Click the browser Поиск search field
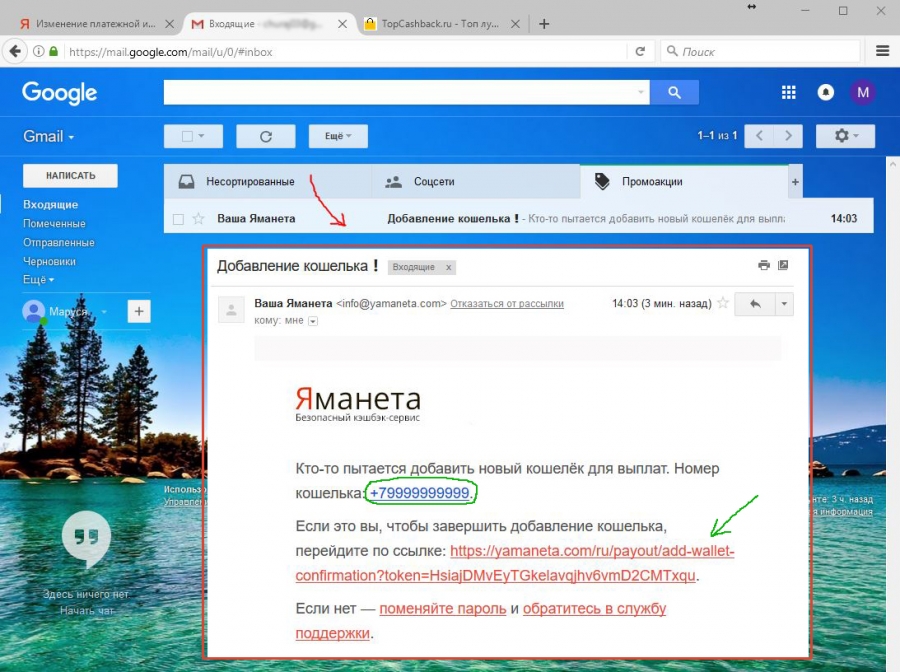The width and height of the screenshot is (900, 672). click(x=760, y=52)
